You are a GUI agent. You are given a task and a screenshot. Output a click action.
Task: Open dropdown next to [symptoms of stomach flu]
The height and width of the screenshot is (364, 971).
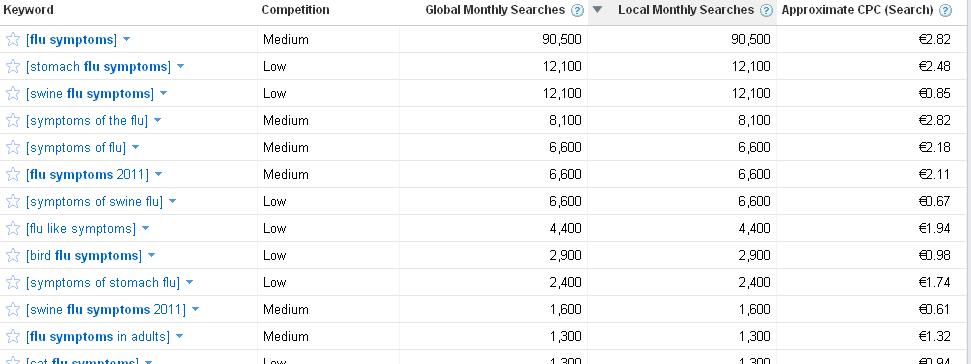click(x=189, y=282)
